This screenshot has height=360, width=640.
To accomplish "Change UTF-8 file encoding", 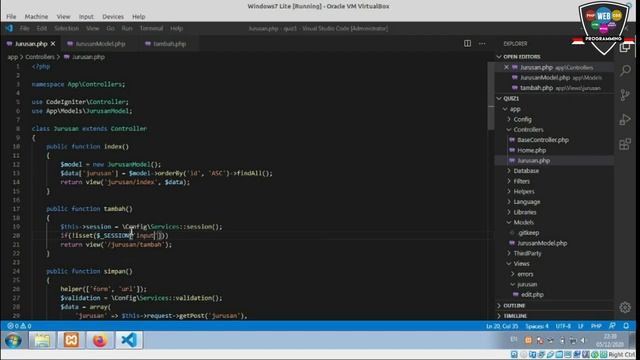I will (x=563, y=326).
